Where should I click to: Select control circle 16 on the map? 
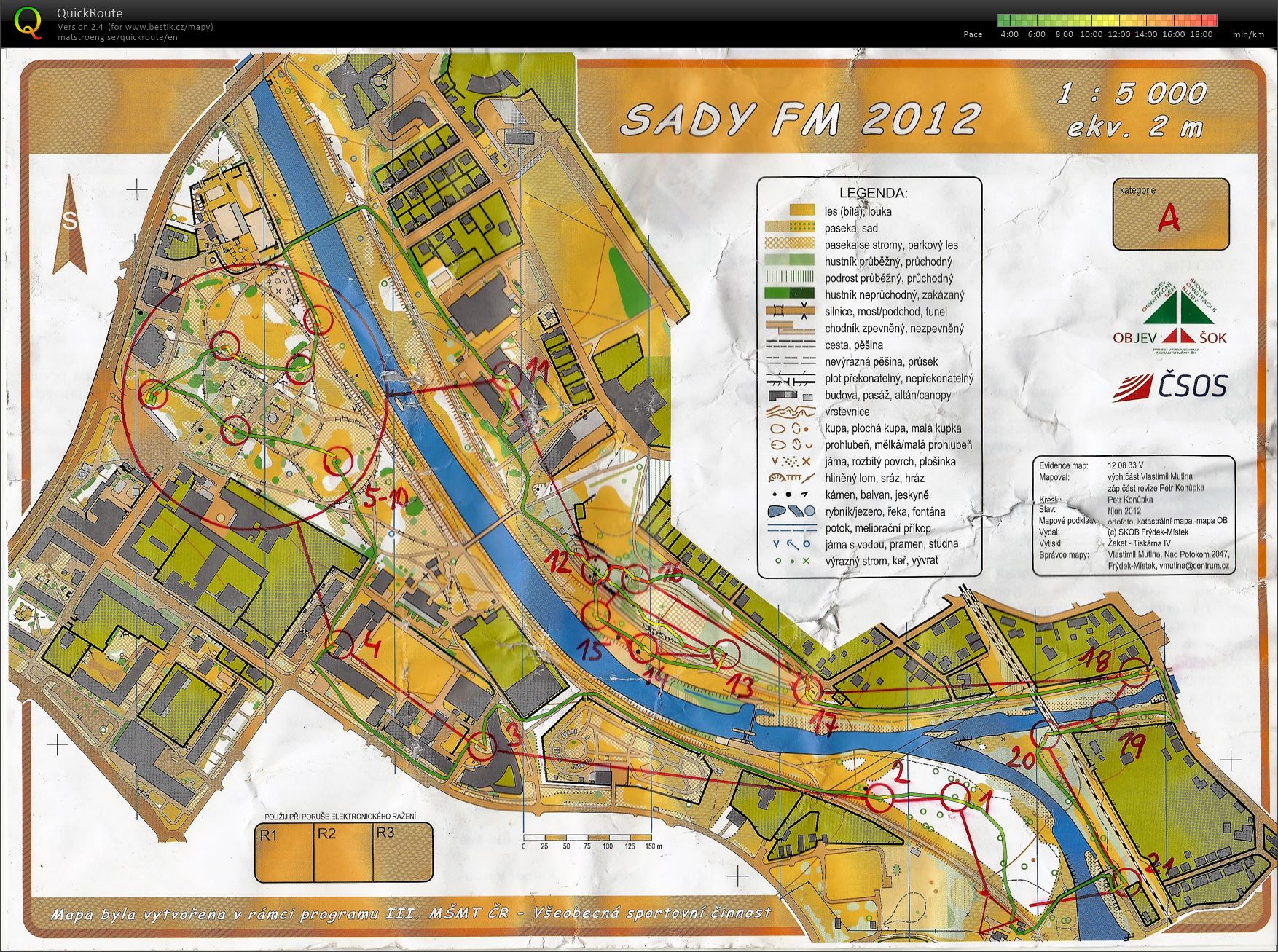tap(635, 579)
